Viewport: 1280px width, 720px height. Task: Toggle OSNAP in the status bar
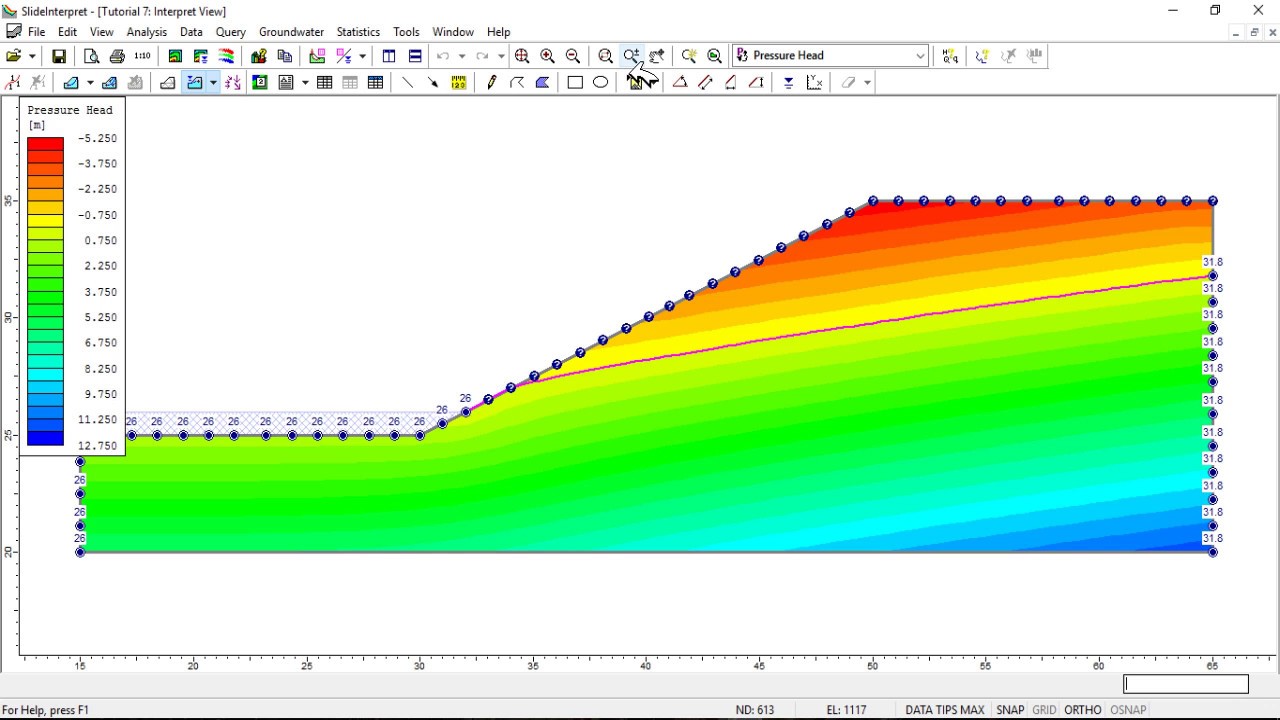(1128, 710)
